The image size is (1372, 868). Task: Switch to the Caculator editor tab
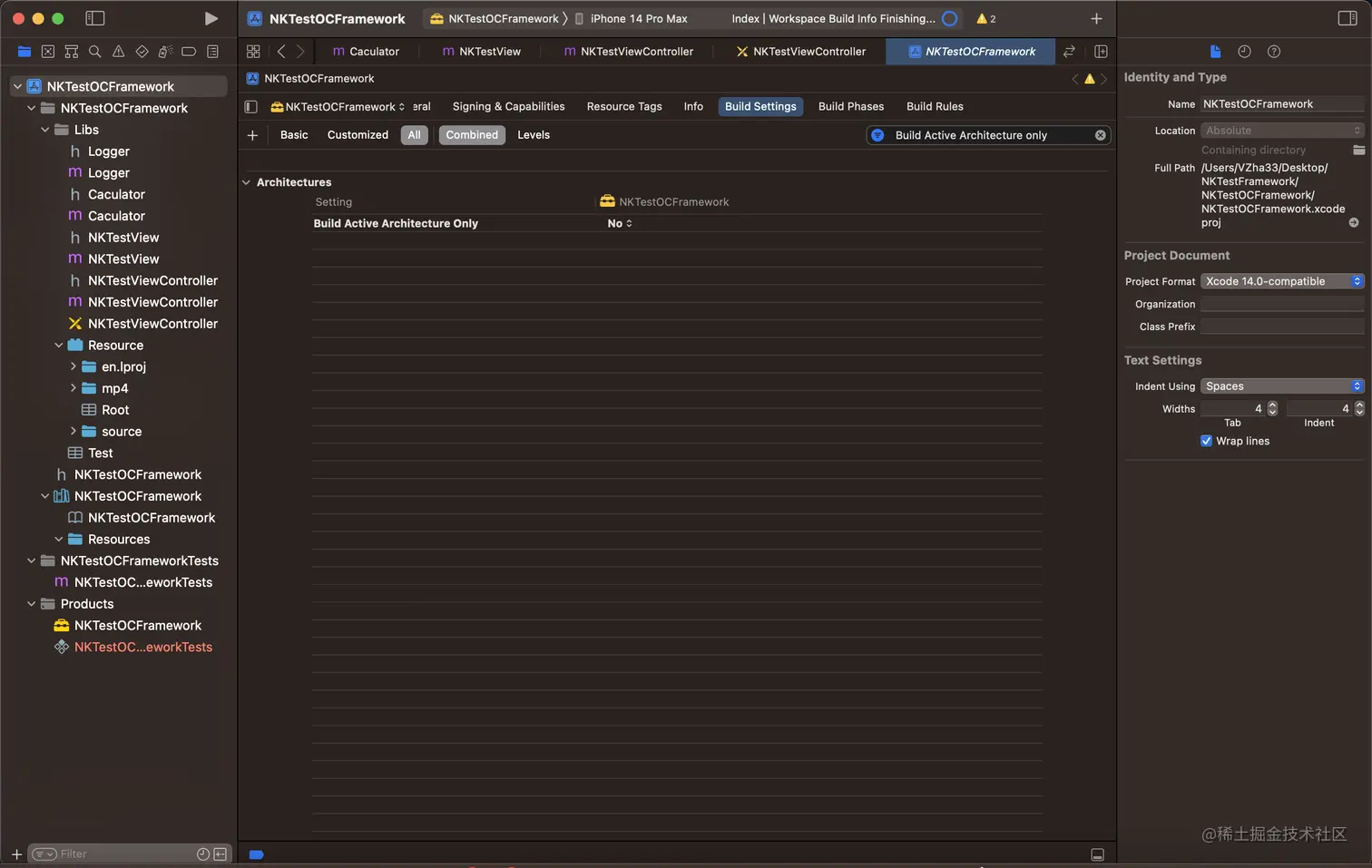pyautogui.click(x=366, y=52)
